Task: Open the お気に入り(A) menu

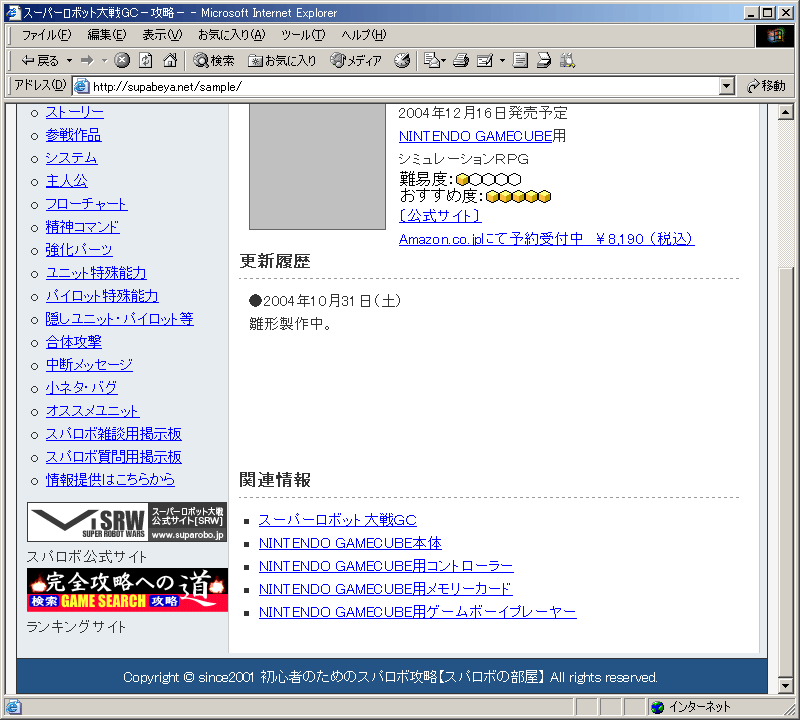Action: [x=232, y=35]
